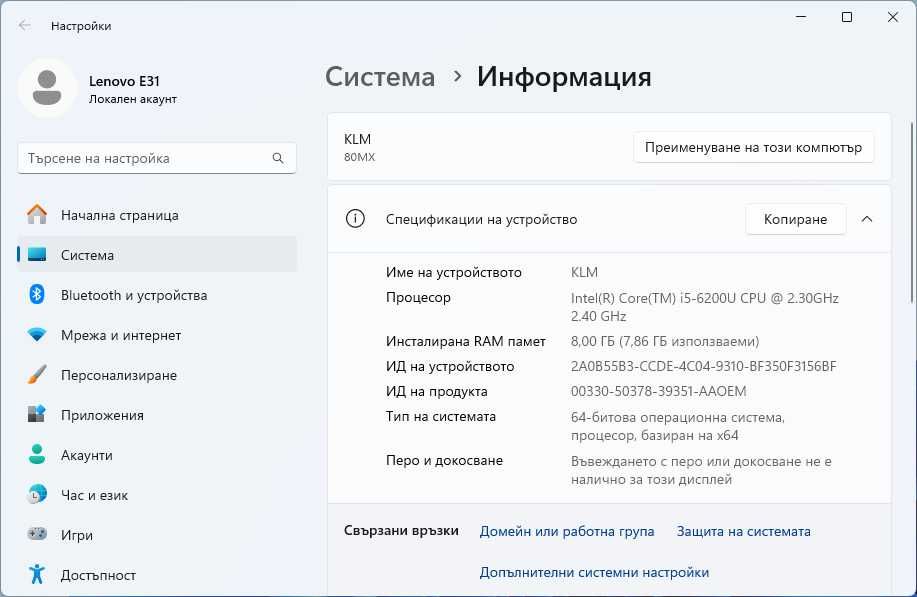The width and height of the screenshot is (917, 597).
Task: Click the model text 80MX
Action: (x=360, y=157)
